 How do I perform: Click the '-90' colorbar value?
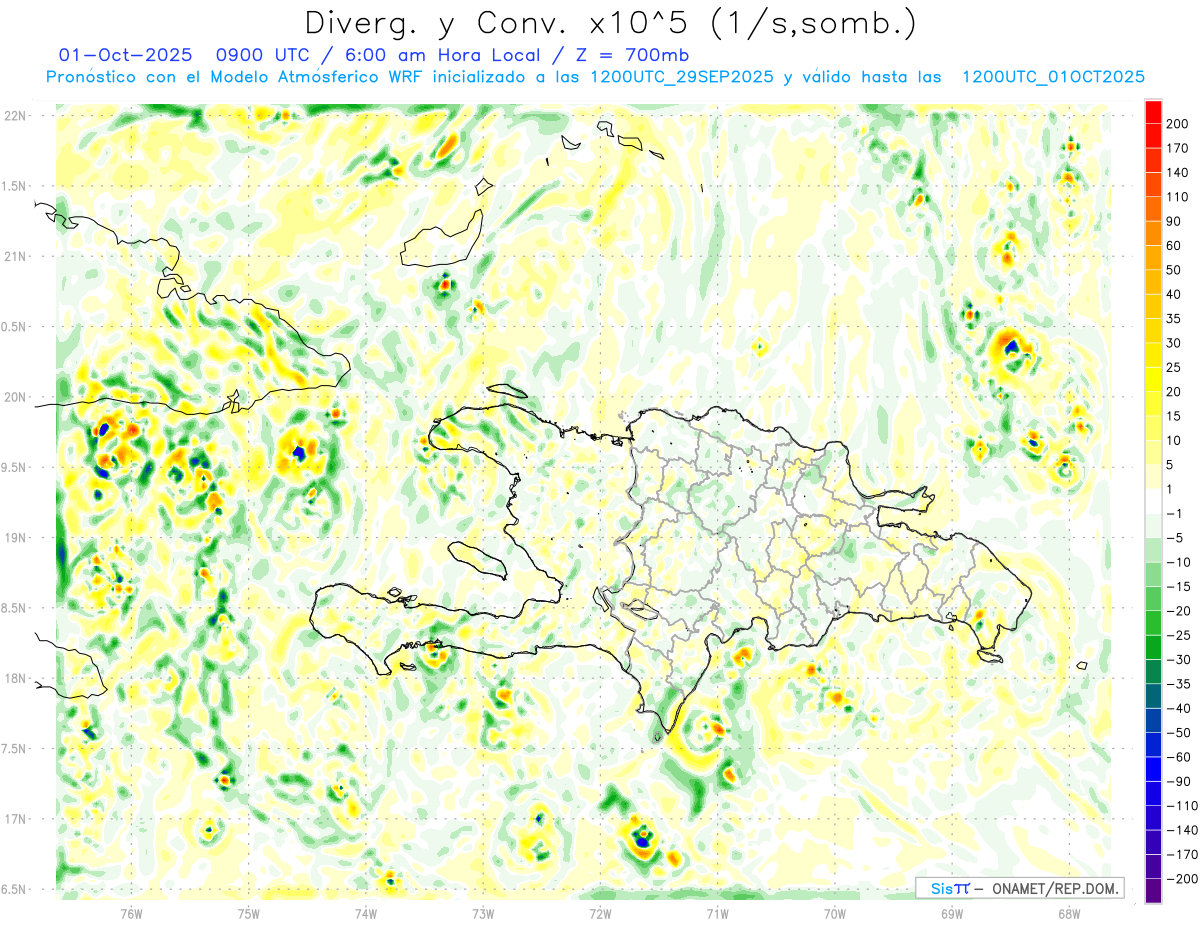(x=1180, y=782)
